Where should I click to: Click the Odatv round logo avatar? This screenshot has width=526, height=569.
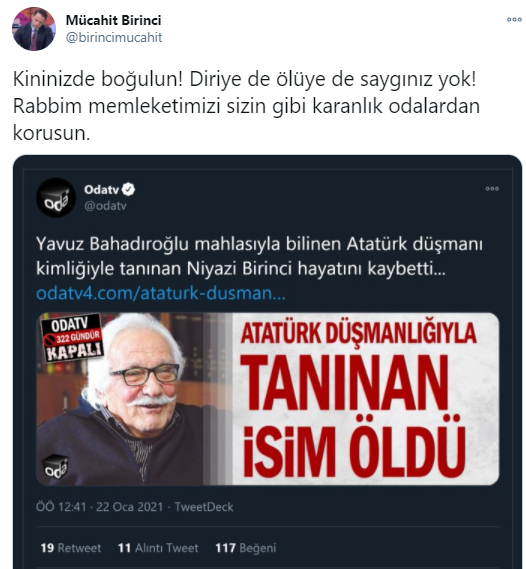56,197
